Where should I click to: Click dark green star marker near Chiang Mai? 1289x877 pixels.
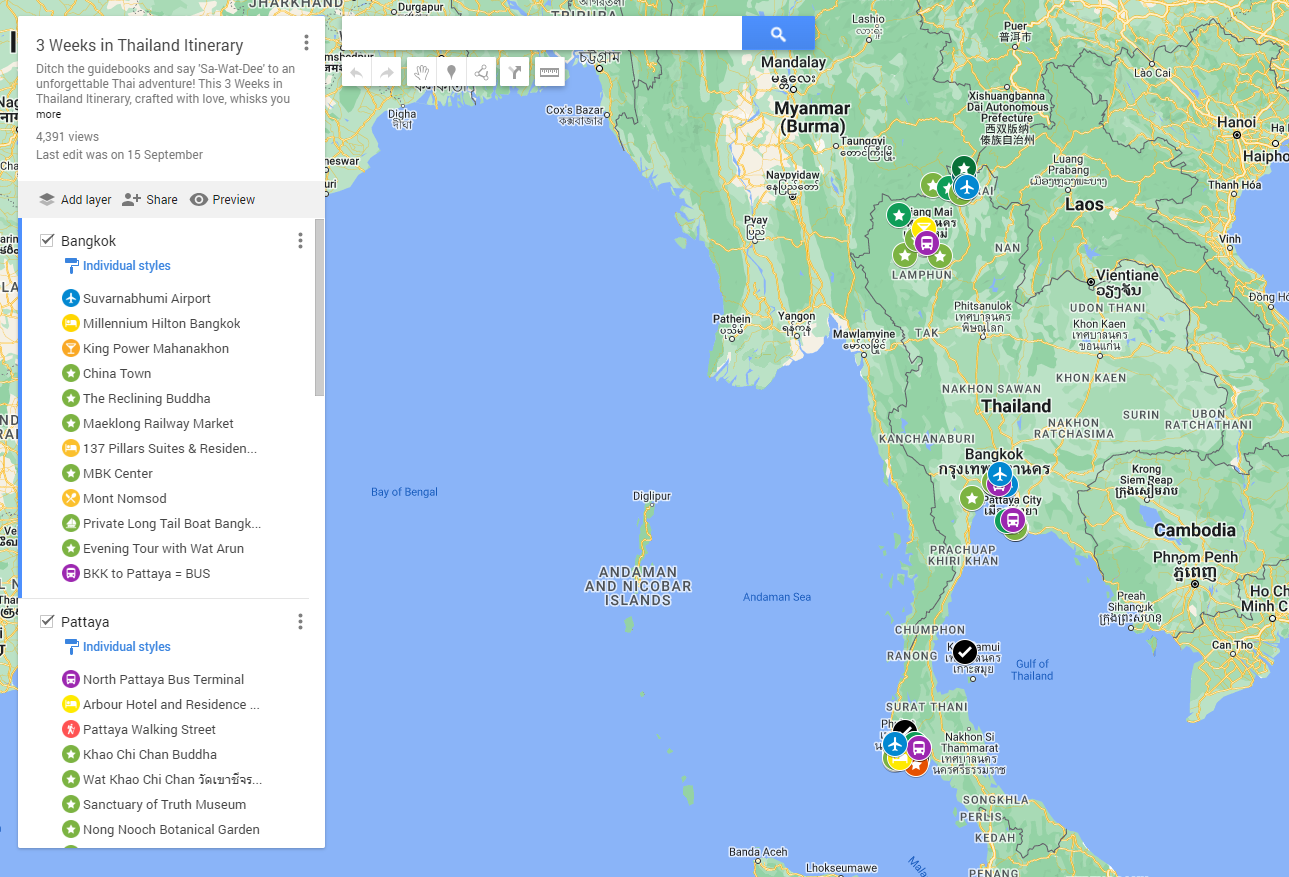pyautogui.click(x=899, y=215)
